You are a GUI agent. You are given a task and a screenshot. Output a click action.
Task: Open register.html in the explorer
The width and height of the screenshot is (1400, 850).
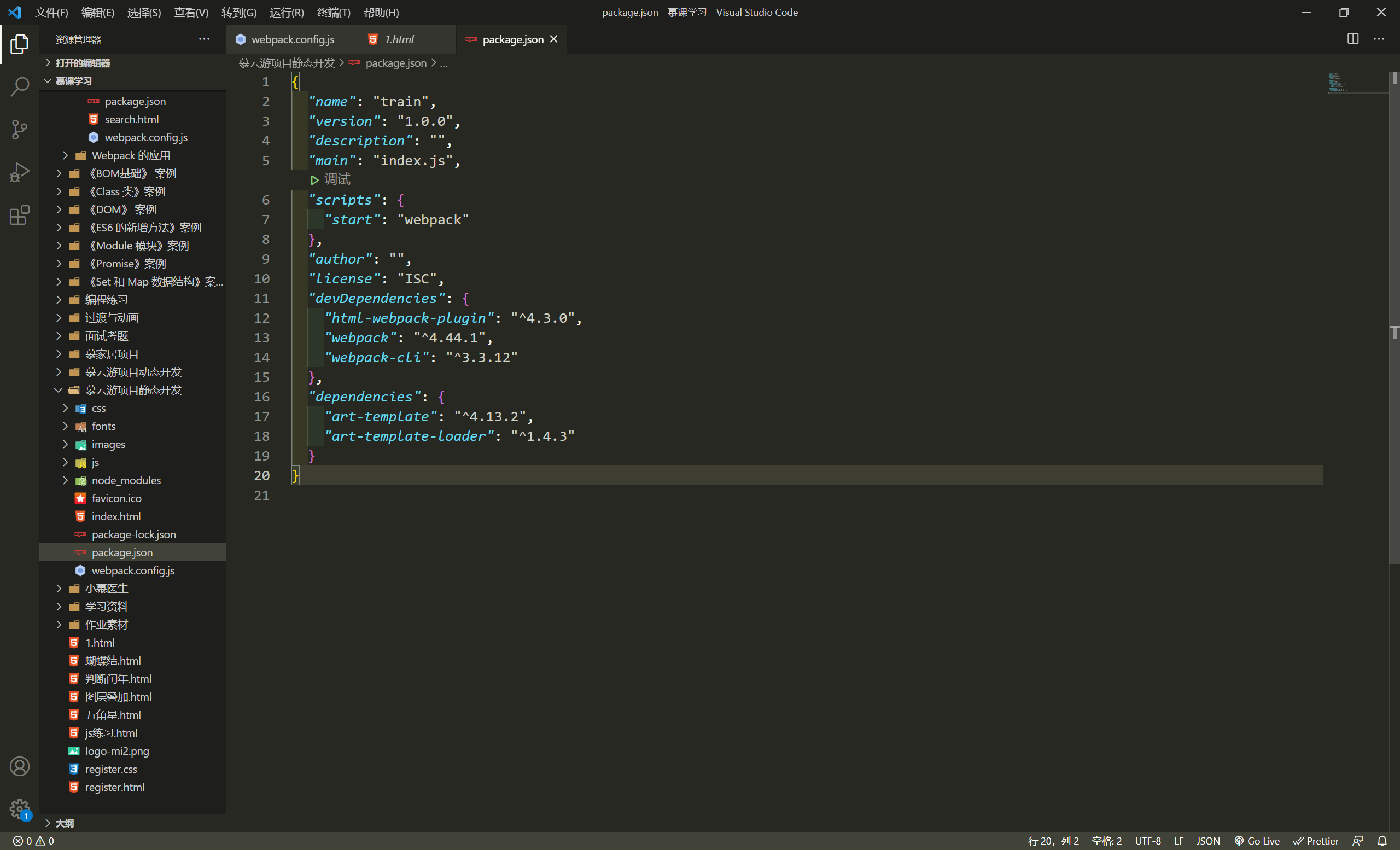pos(114,787)
